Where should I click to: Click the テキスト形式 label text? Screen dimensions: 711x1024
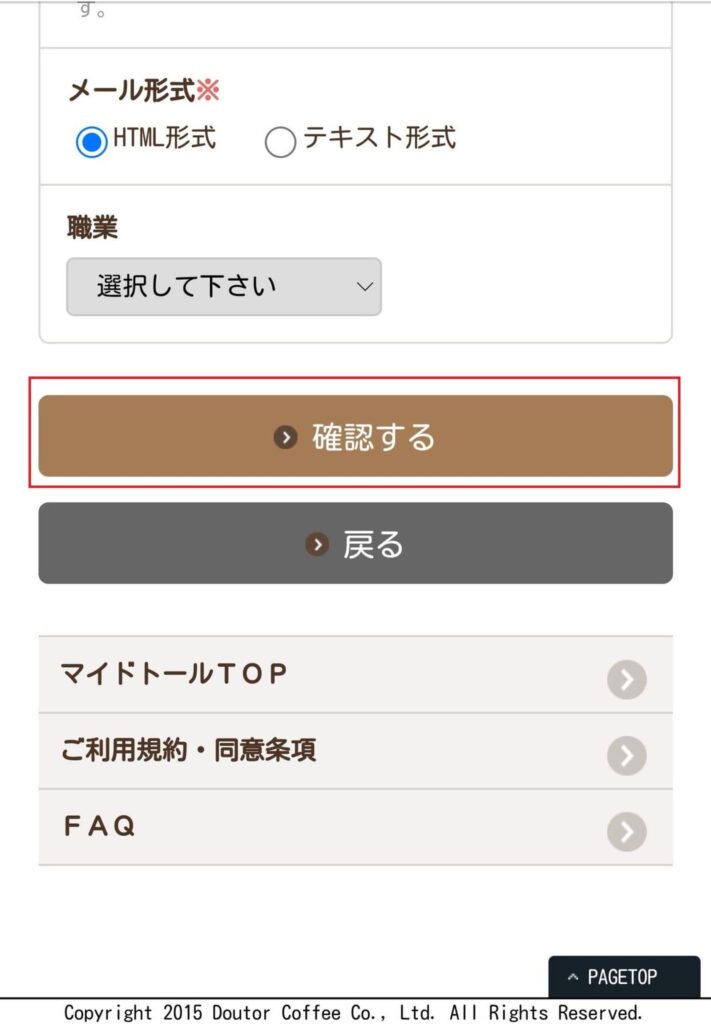click(379, 138)
